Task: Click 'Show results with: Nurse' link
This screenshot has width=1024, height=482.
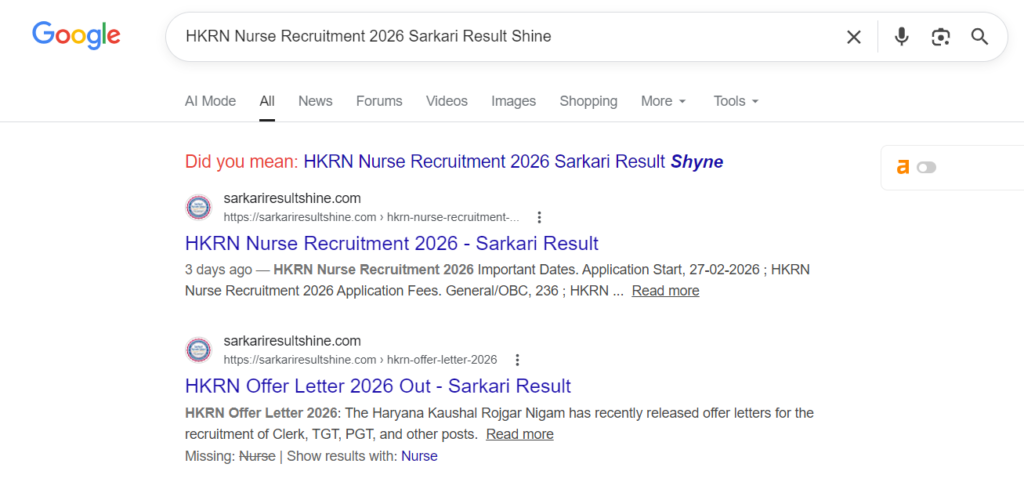Action: tap(419, 456)
